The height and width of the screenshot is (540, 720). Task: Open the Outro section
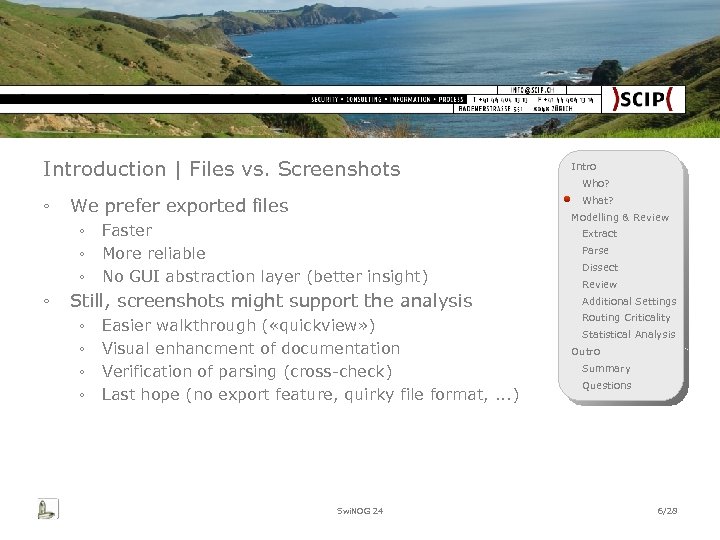(585, 352)
